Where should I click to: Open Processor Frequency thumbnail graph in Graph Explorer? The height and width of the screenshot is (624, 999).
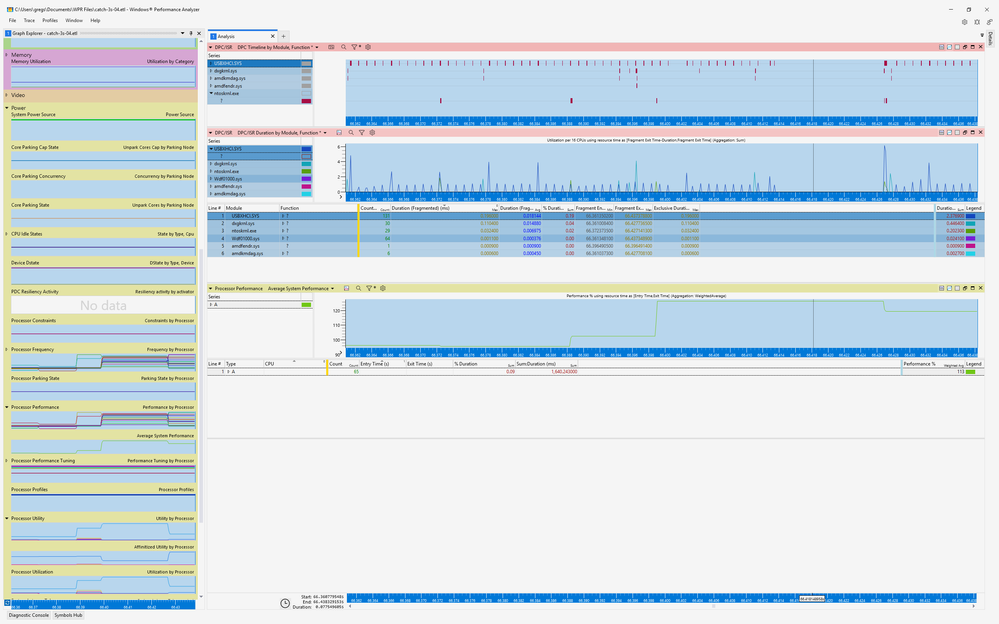point(103,362)
